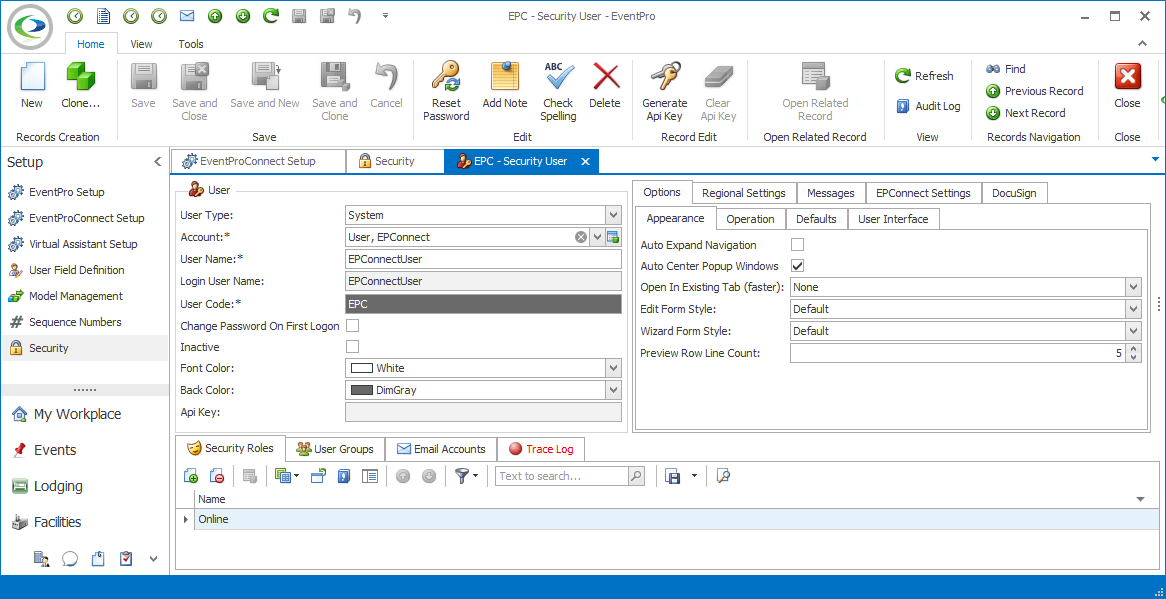Click the Find binoculars item

1005,69
